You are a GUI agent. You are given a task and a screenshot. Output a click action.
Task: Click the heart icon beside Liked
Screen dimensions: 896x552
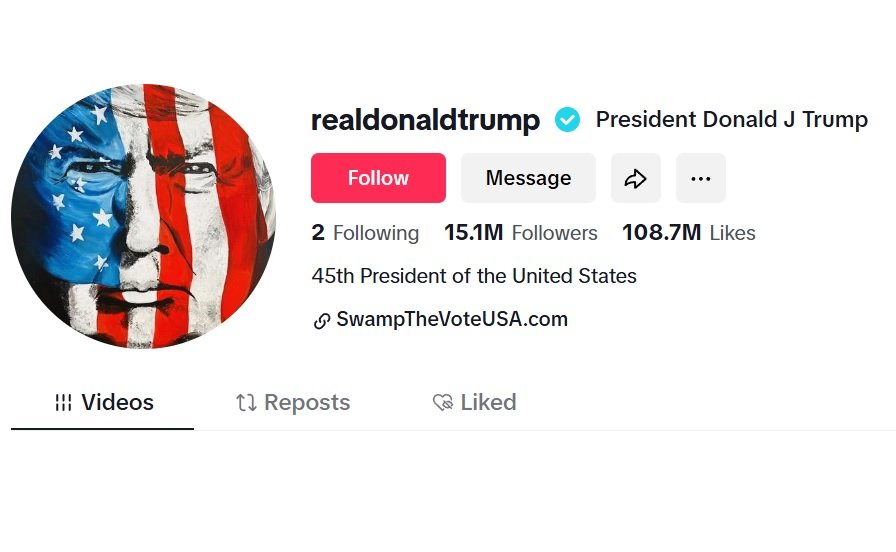coord(443,403)
